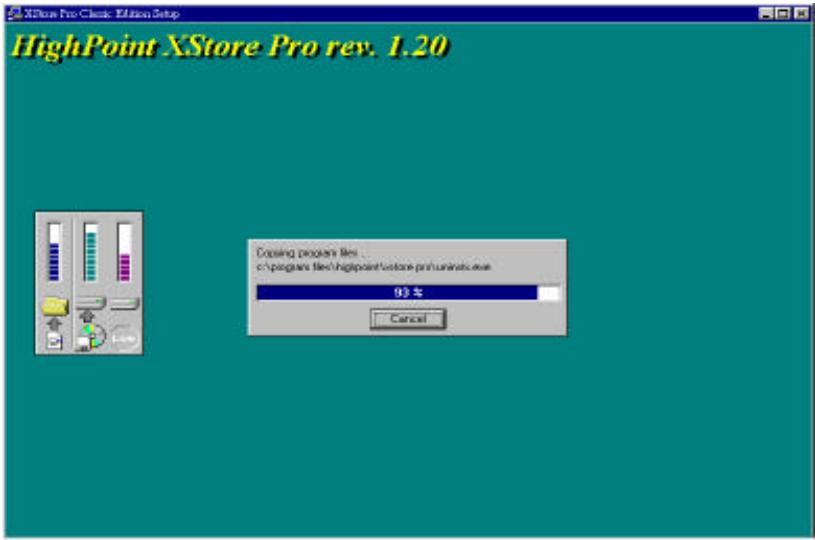The height and width of the screenshot is (540, 815).
Task: Cancel the file copying process
Action: 408,319
